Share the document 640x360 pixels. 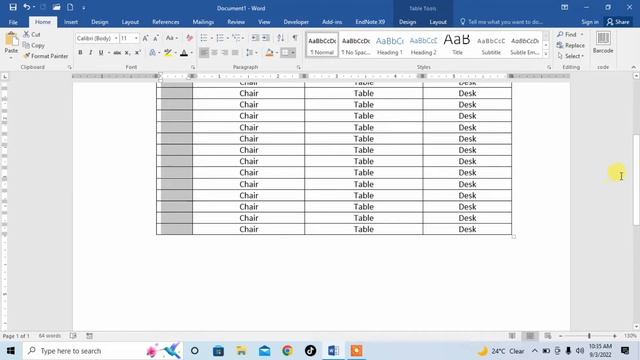[x=618, y=22]
